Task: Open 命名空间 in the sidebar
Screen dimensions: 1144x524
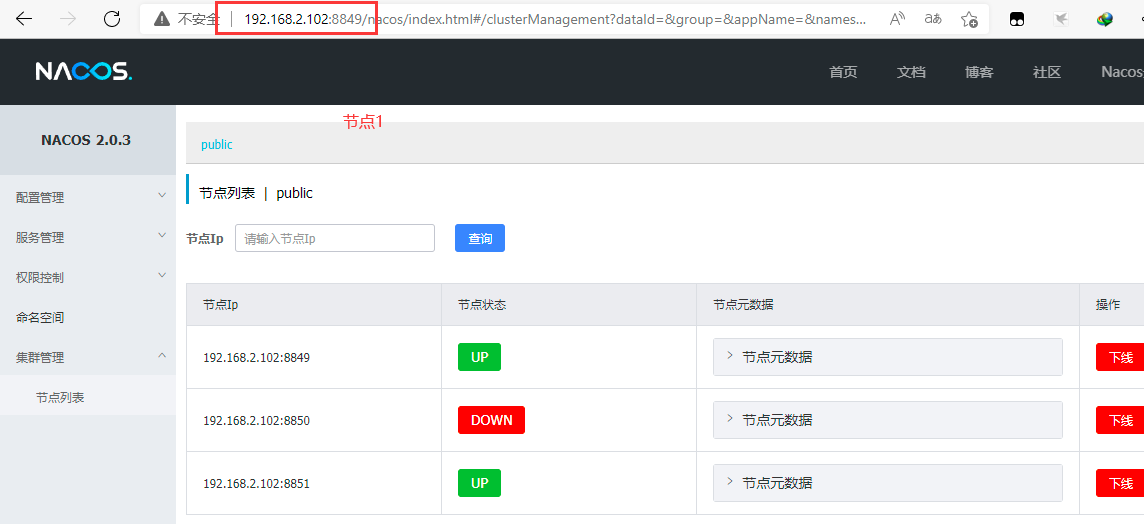Action: 40,317
